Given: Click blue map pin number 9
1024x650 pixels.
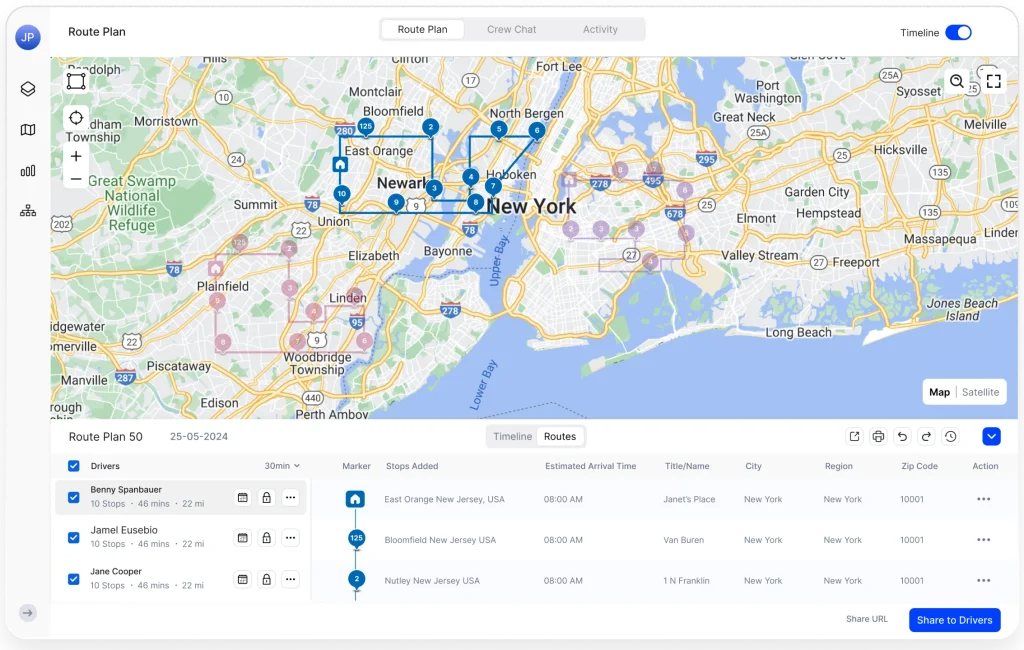Looking at the screenshot, I should tap(396, 203).
